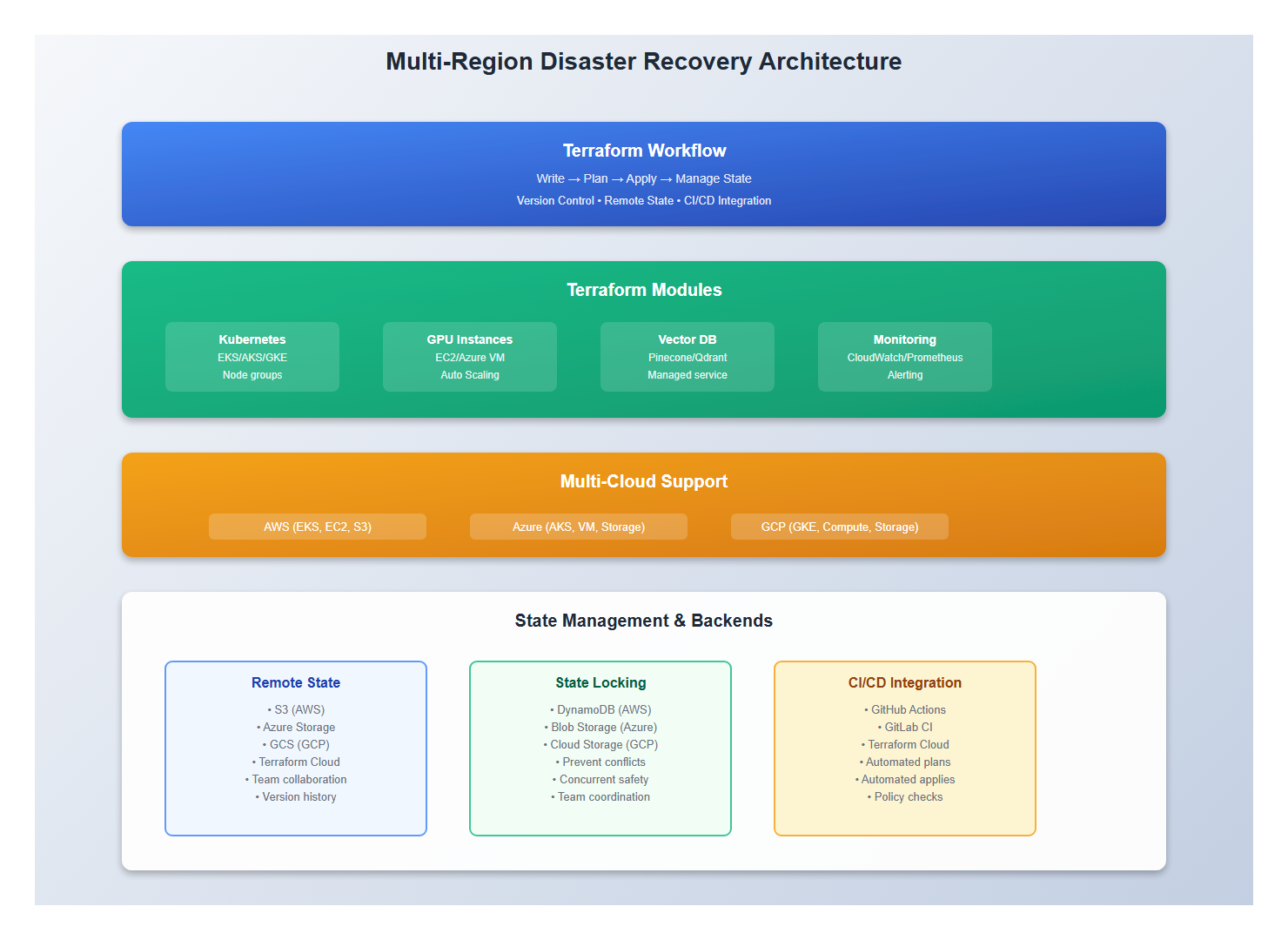Click the Monitoring module card
Image resolution: width=1288 pixels, height=940 pixels.
pyautogui.click(x=904, y=356)
